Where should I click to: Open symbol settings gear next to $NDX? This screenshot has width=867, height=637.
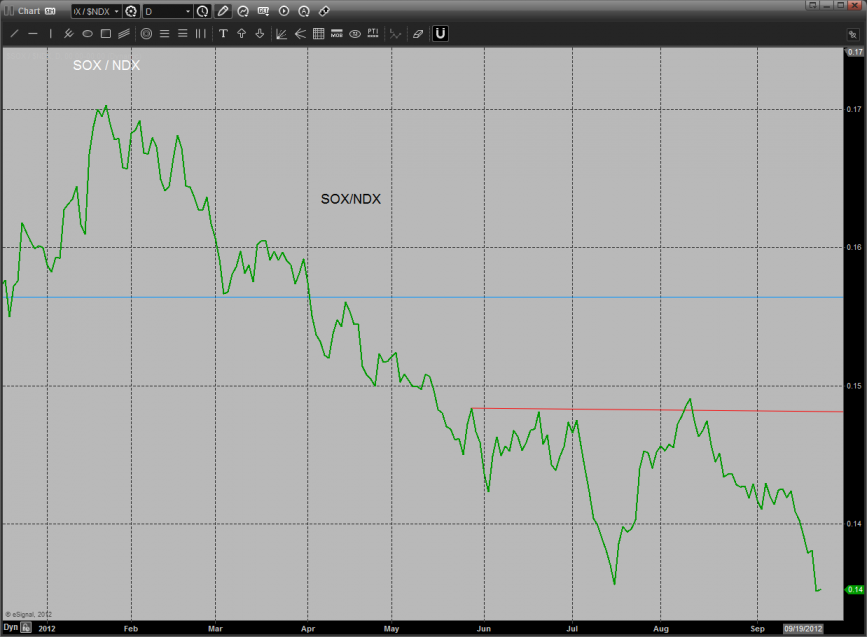pos(131,11)
